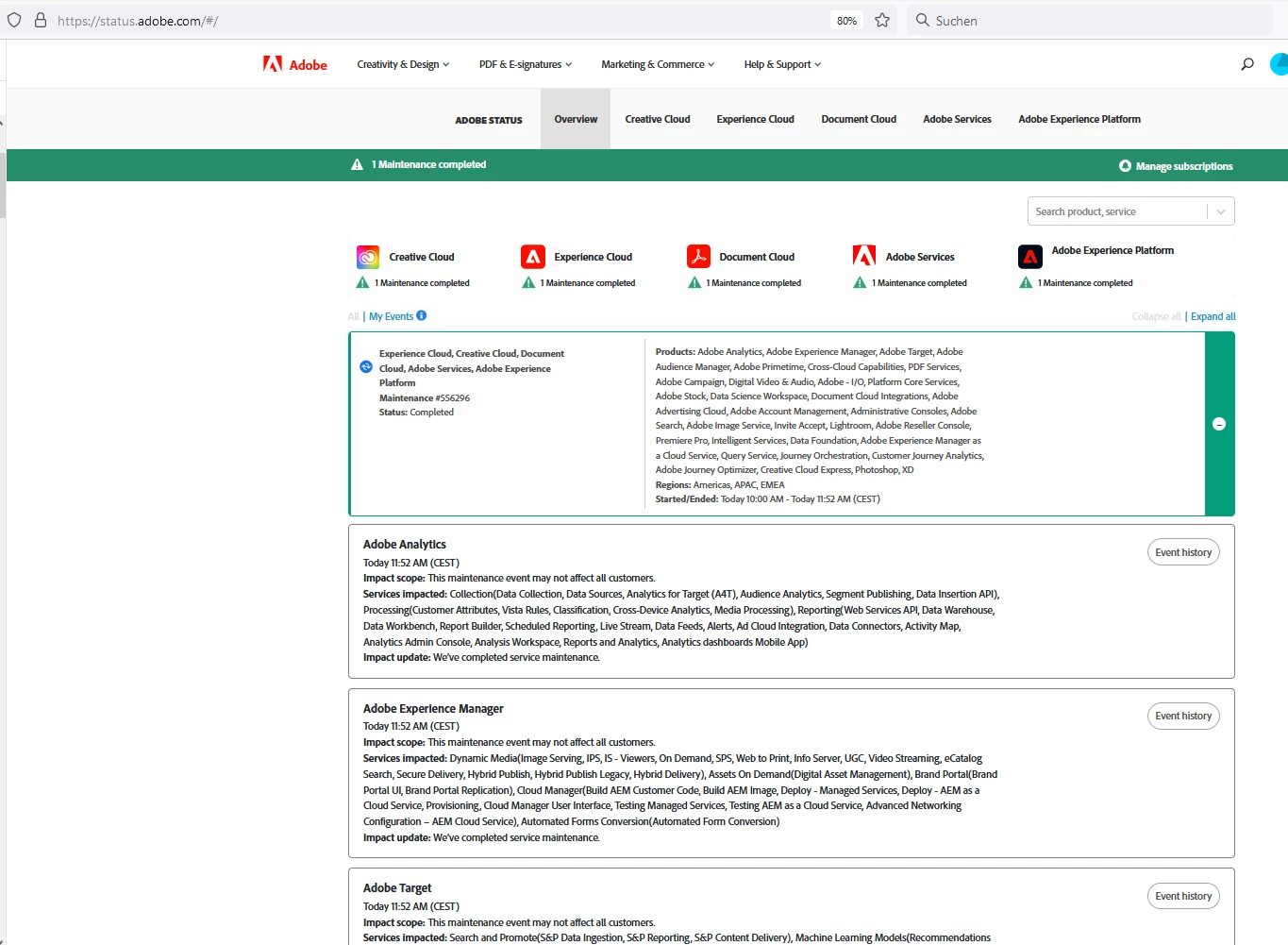The height and width of the screenshot is (945, 1288).
Task: Click into Search product, service field
Action: coord(1118,211)
